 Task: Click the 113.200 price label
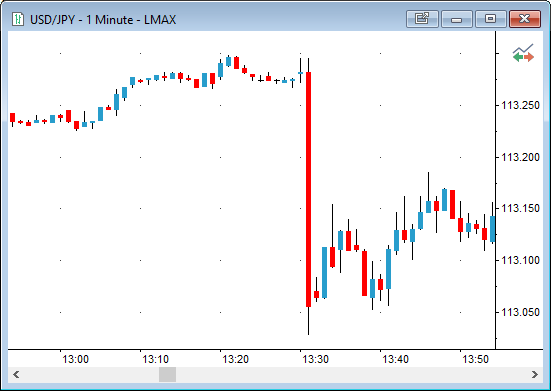coord(520,157)
